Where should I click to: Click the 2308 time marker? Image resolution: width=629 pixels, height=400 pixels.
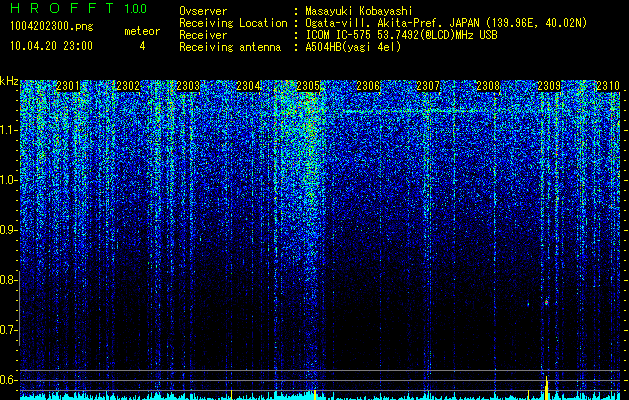tap(488, 86)
